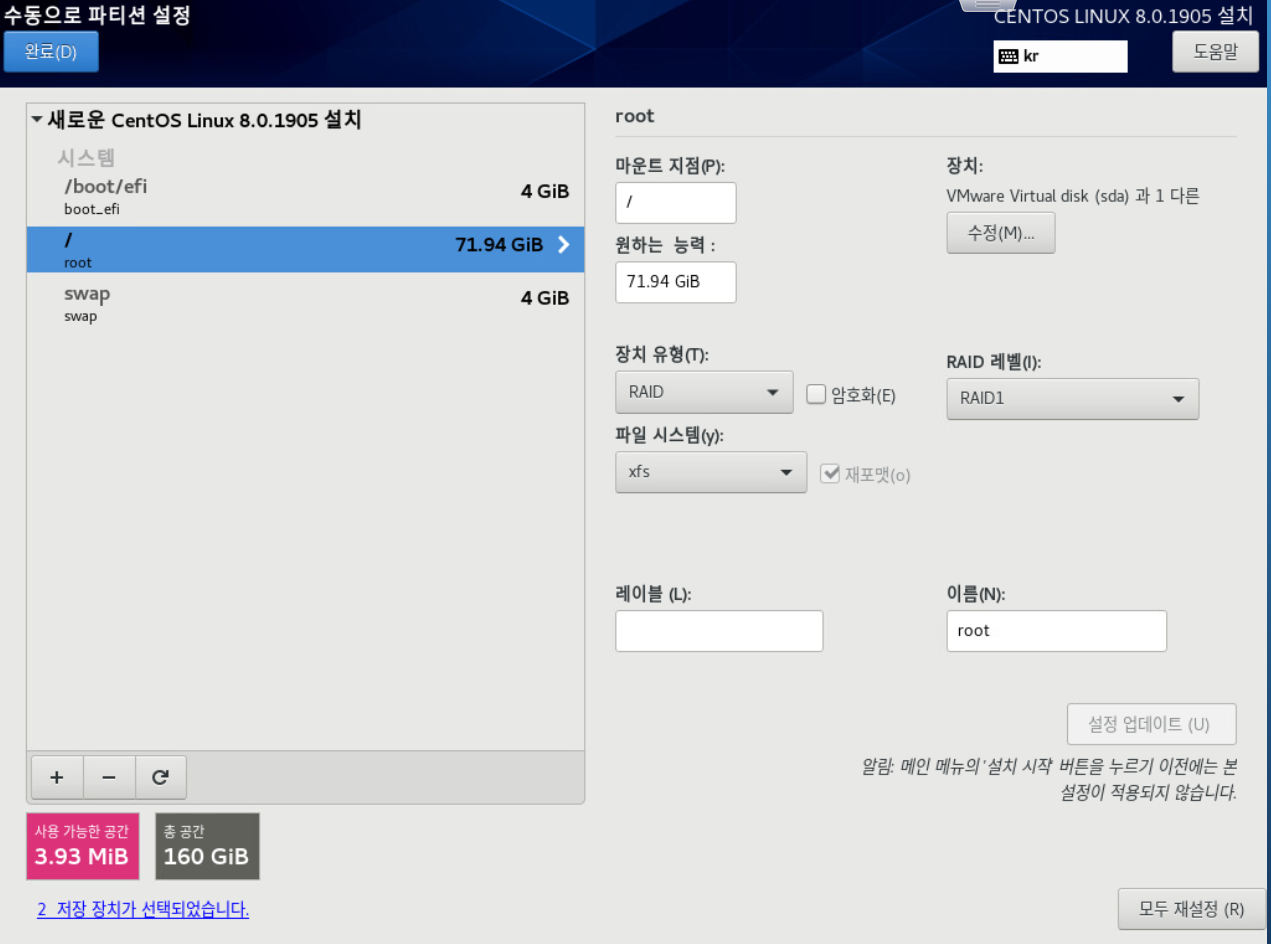Click the keyboard layout icon next to kr
Viewport: 1271px width, 944px height.
pos(1008,57)
